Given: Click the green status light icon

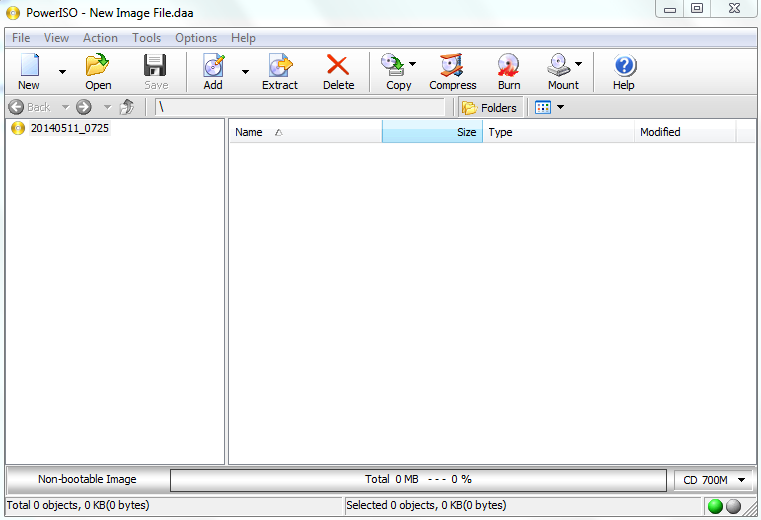Looking at the screenshot, I should point(715,506).
